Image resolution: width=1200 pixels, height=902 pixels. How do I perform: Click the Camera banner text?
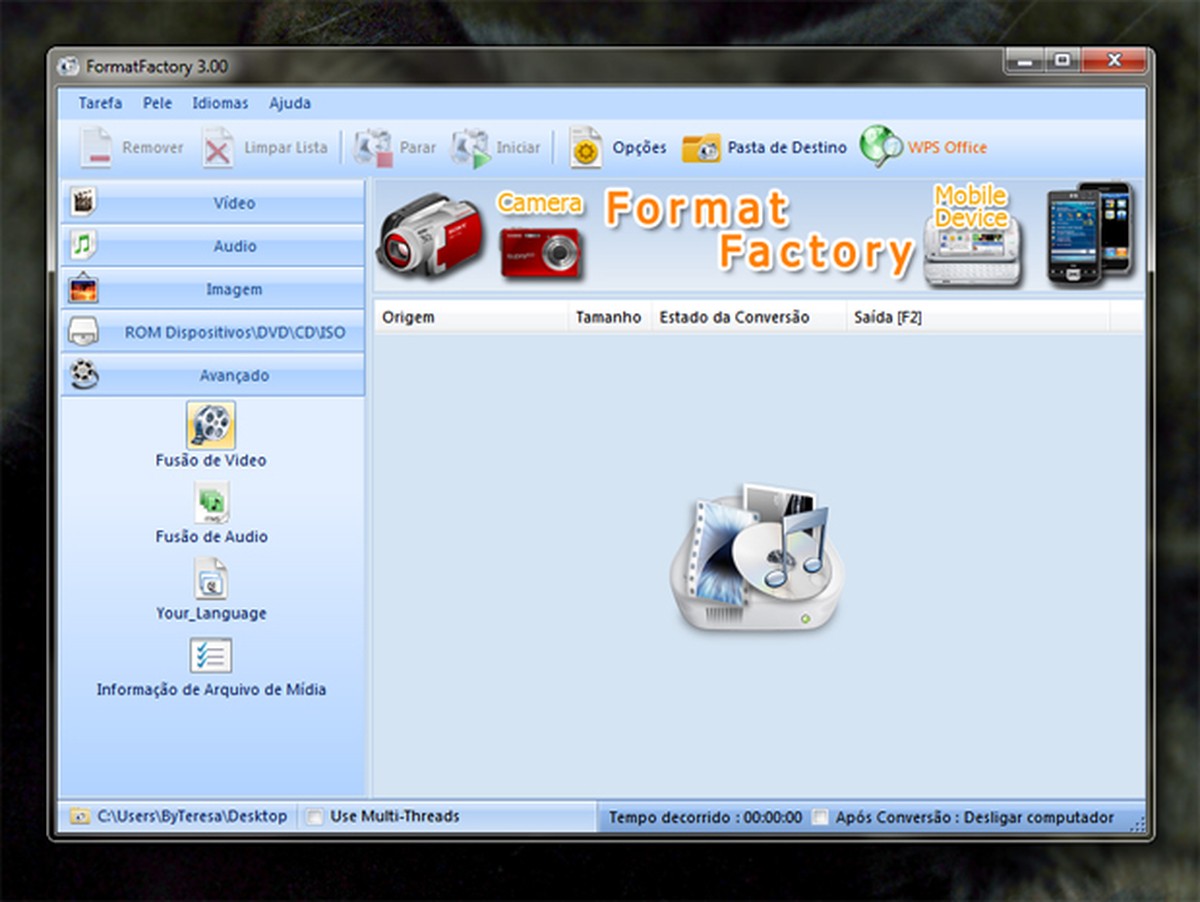pyautogui.click(x=540, y=203)
